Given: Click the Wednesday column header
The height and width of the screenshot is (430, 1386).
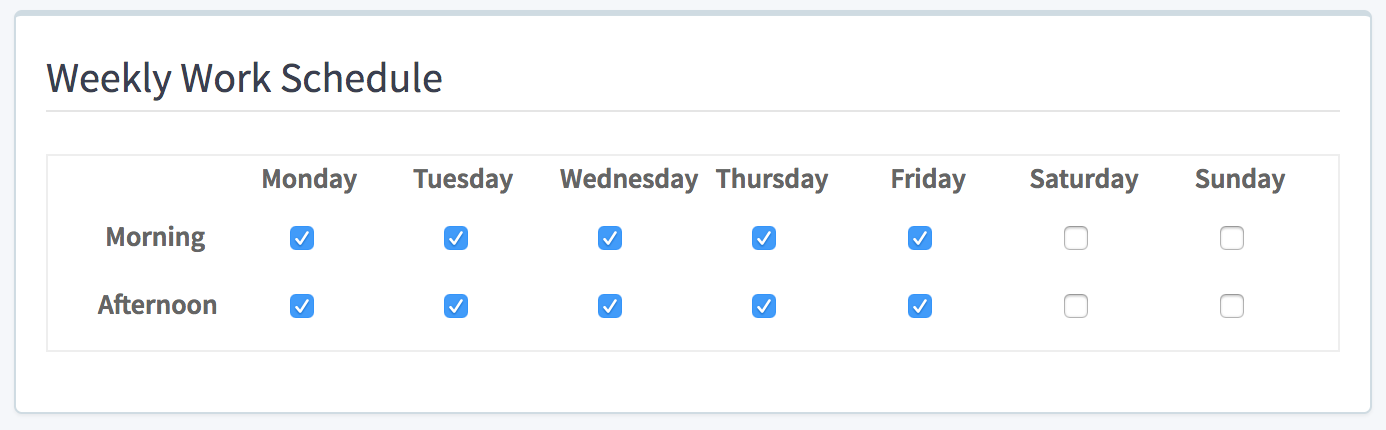Looking at the screenshot, I should 628,179.
